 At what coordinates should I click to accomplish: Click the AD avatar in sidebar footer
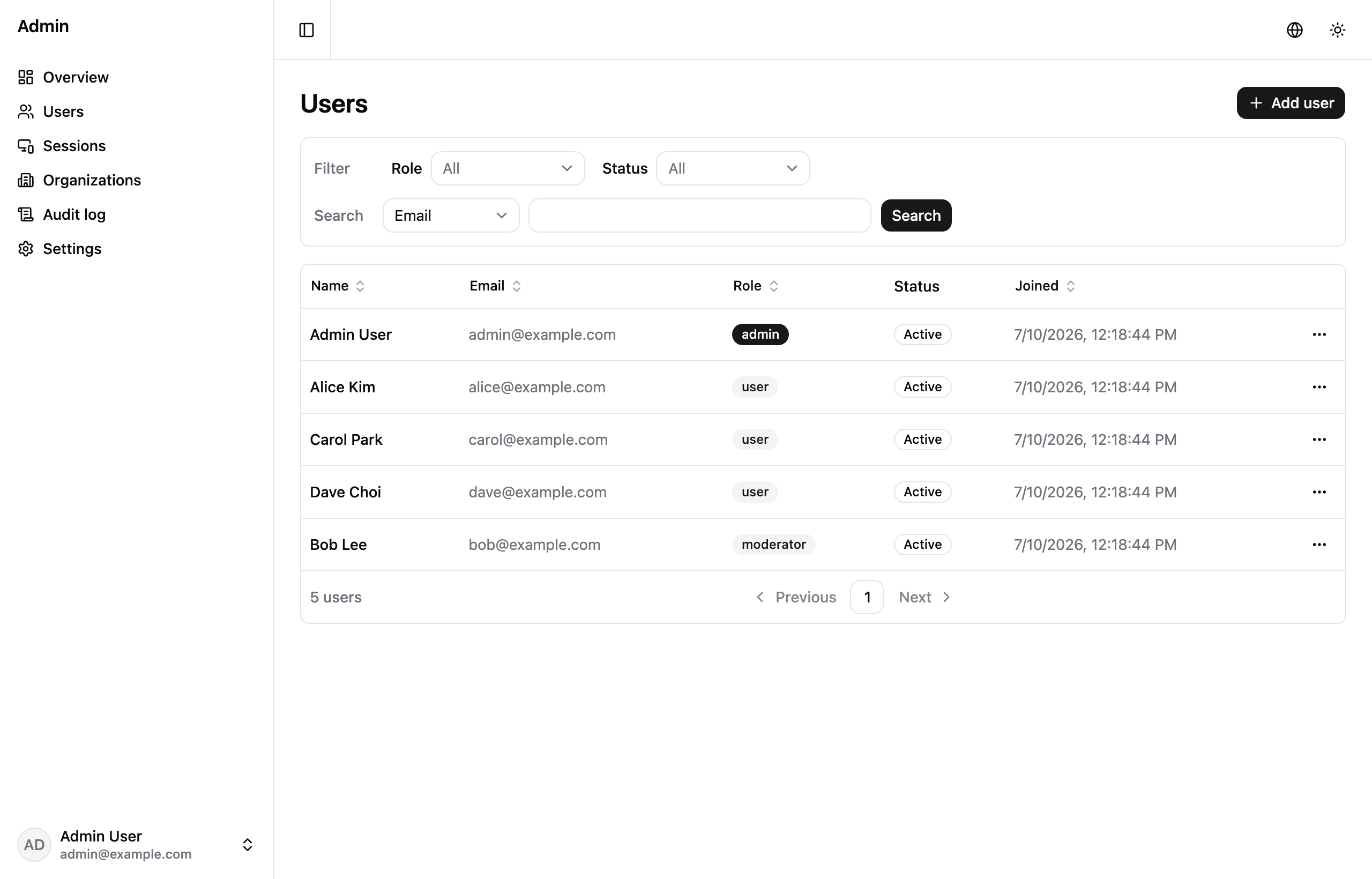[34, 845]
